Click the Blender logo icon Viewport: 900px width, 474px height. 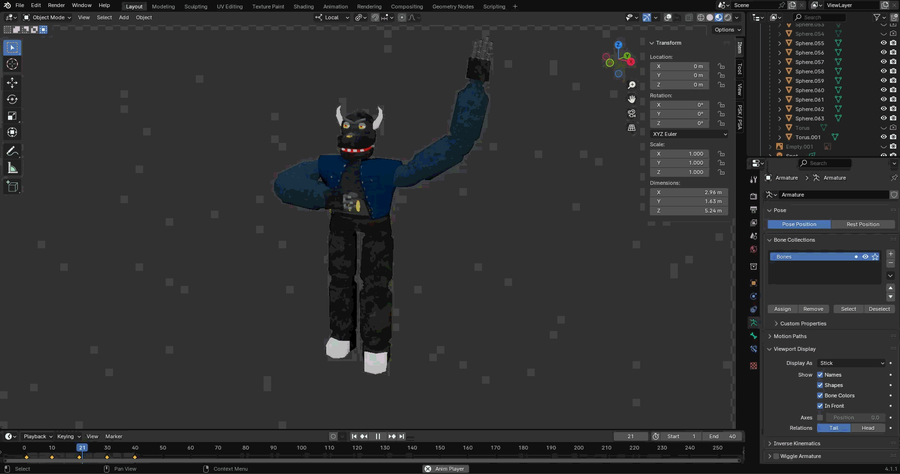[7, 5]
